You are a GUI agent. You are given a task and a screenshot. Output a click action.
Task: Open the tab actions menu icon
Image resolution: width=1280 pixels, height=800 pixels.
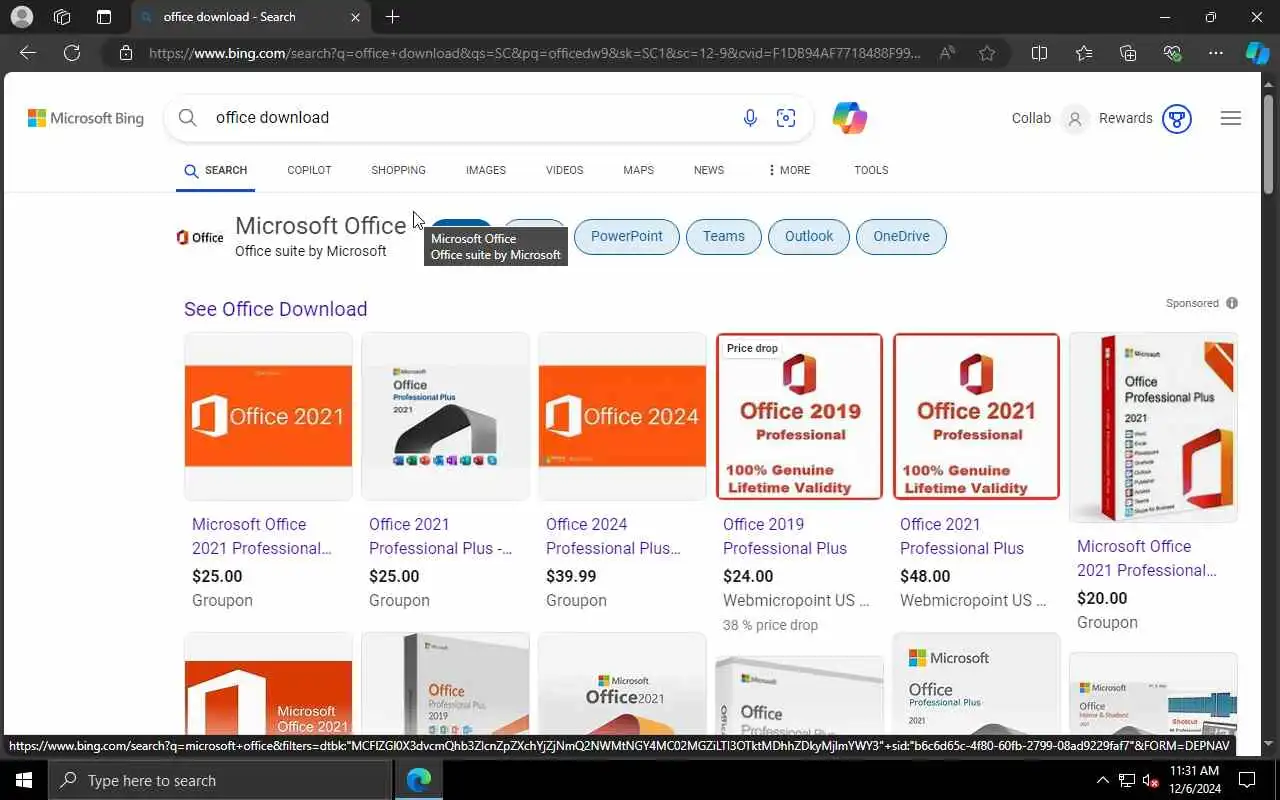tap(104, 17)
